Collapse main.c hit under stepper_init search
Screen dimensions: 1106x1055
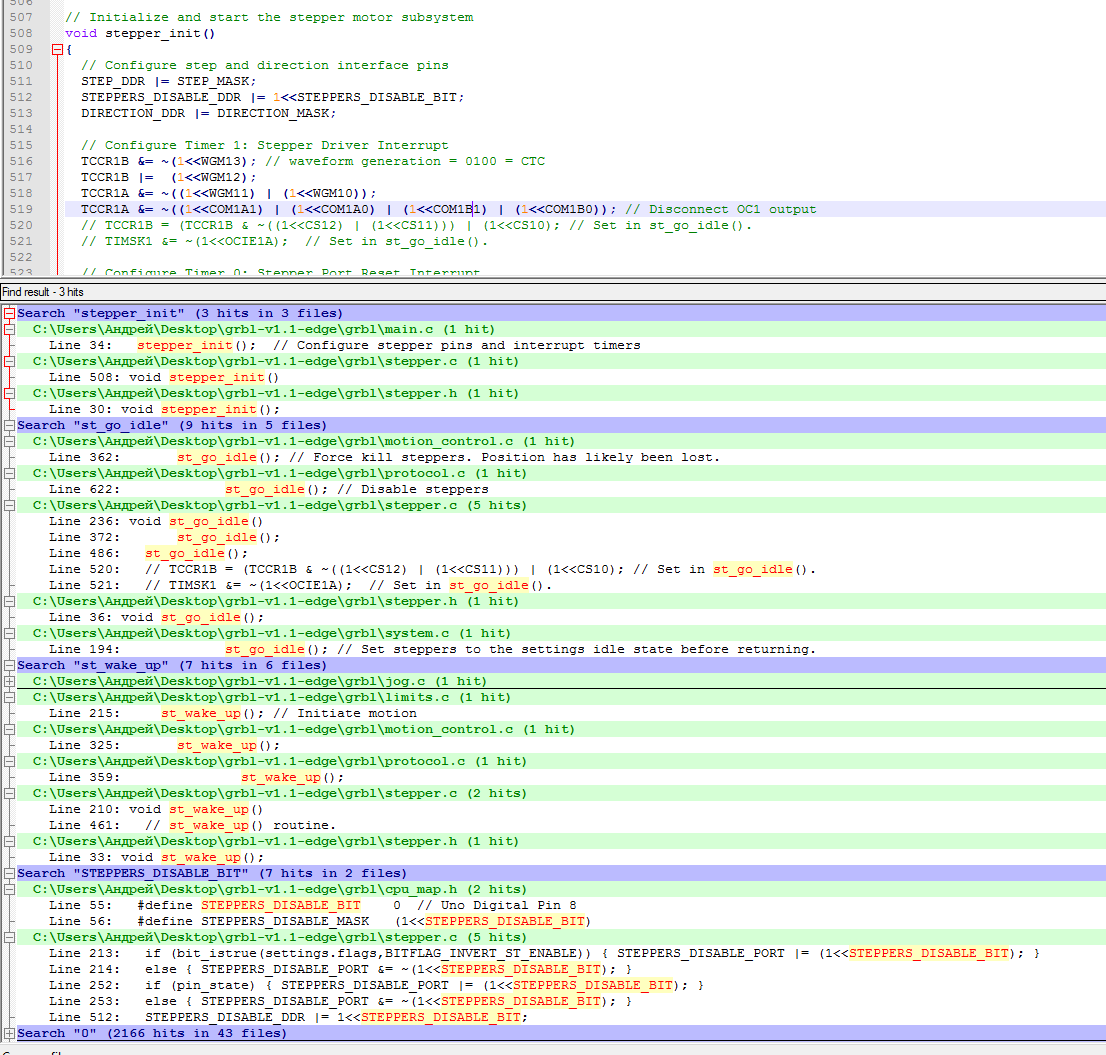click(9, 329)
